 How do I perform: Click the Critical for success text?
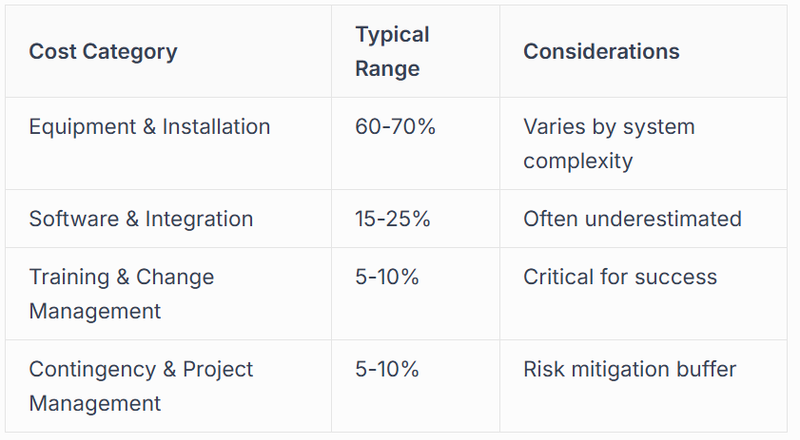620,277
